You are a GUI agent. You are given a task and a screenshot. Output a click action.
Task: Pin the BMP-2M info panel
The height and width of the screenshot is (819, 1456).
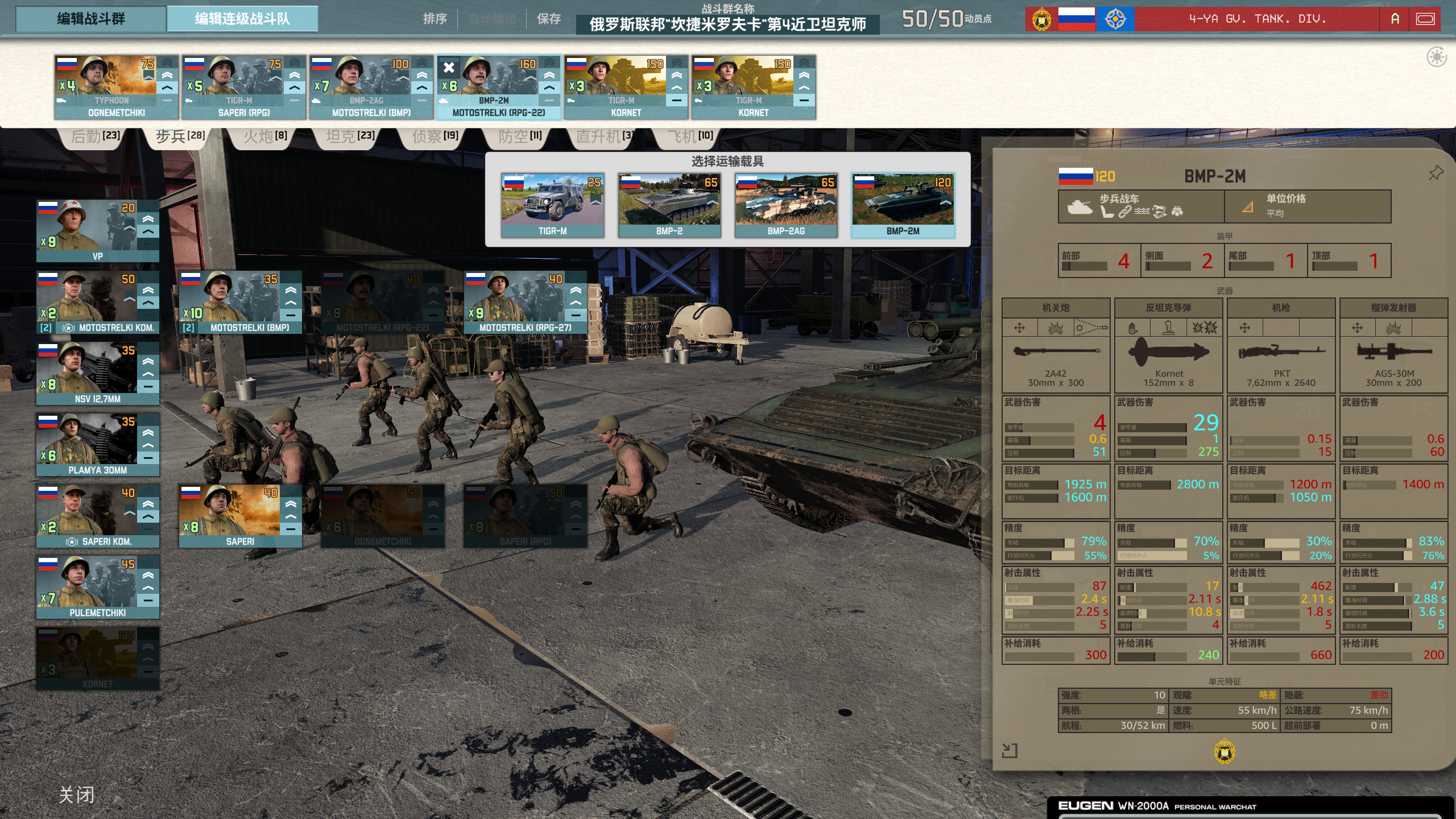(x=1436, y=173)
